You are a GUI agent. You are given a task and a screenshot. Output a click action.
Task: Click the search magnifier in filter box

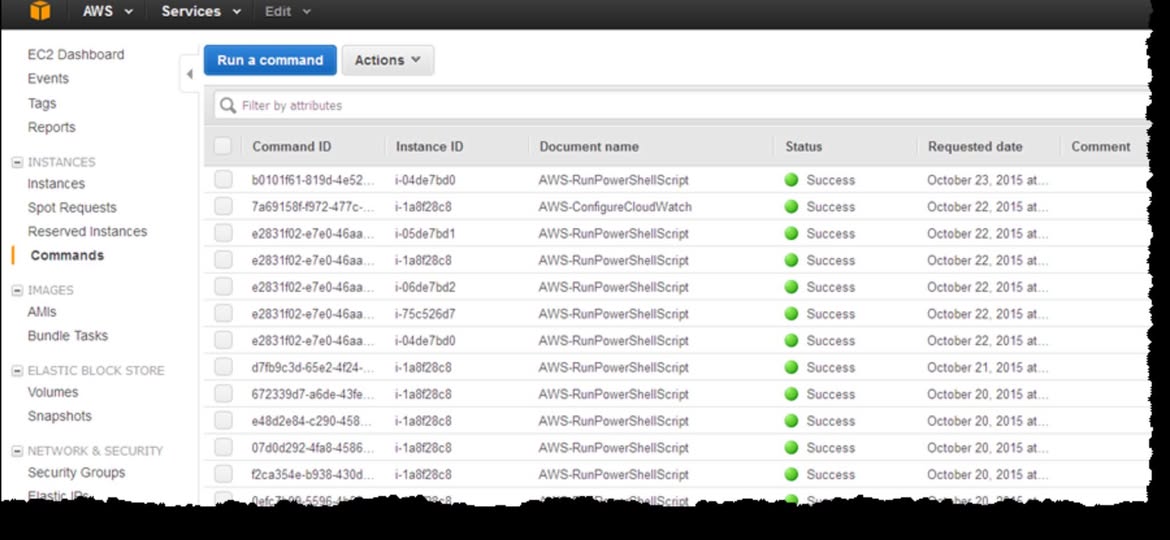point(228,106)
